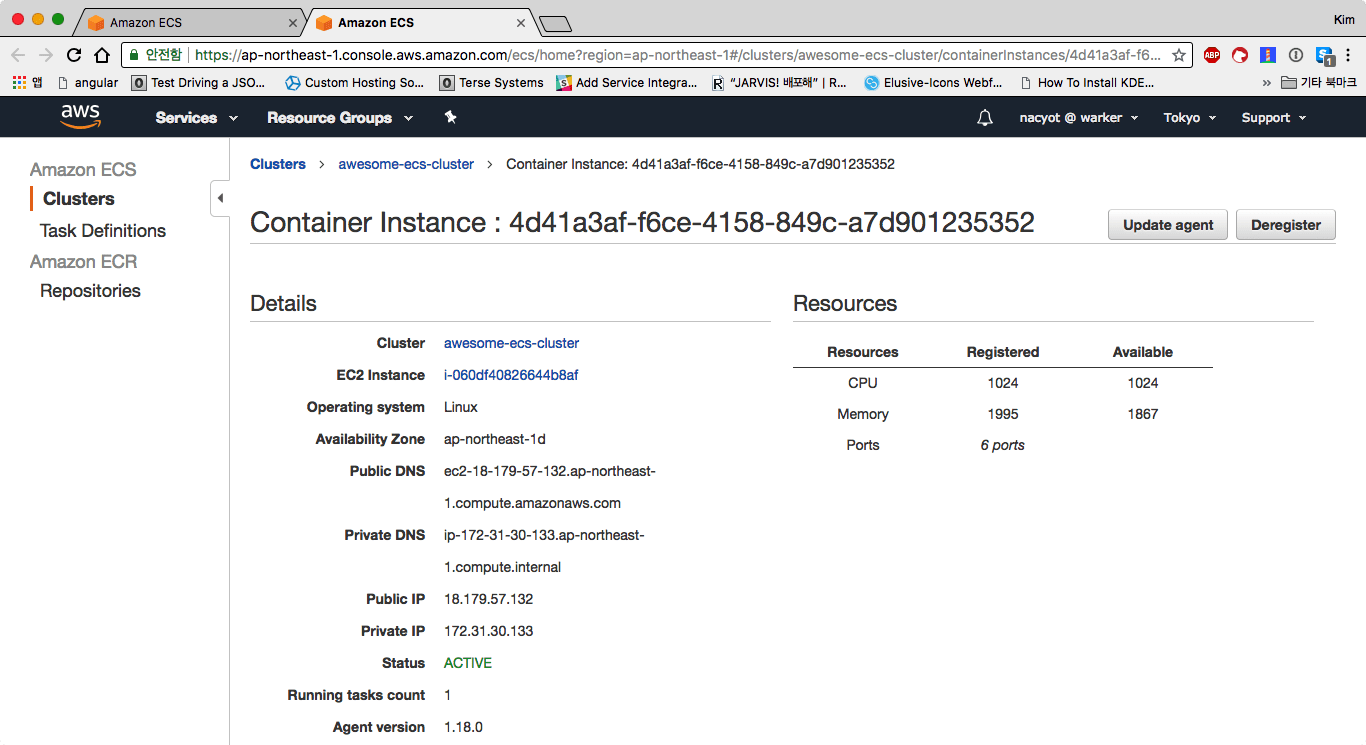Image resolution: width=1366 pixels, height=745 pixels.
Task: Go to browser home page icon
Action: click(x=102, y=55)
